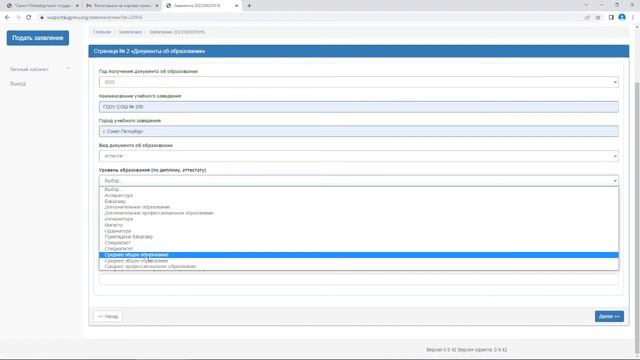Select Прикладной бакалавр option

359,237
